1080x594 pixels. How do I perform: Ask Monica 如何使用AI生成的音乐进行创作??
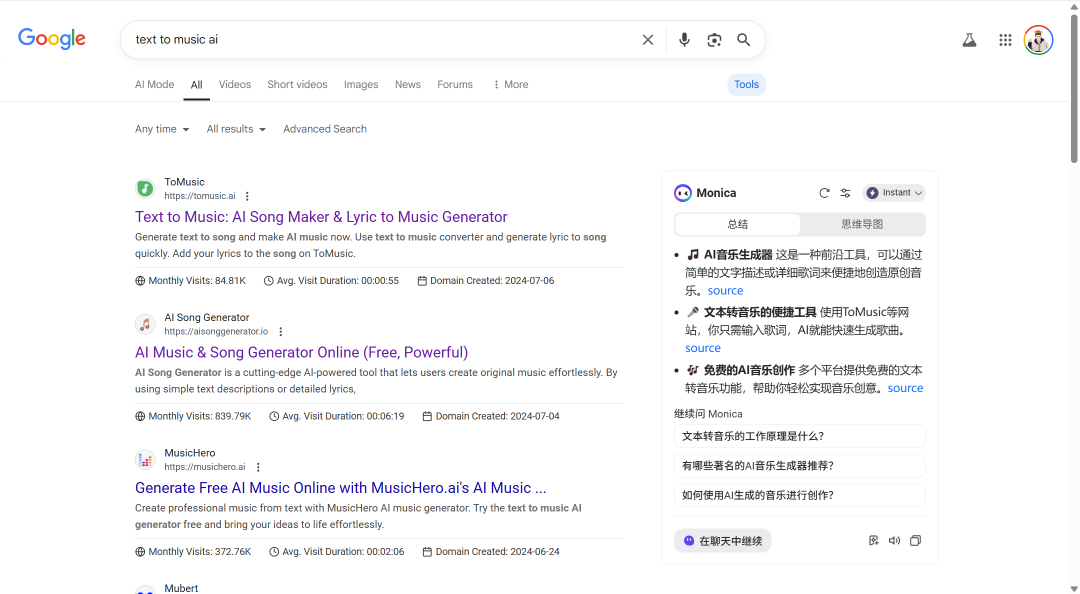click(x=799, y=495)
